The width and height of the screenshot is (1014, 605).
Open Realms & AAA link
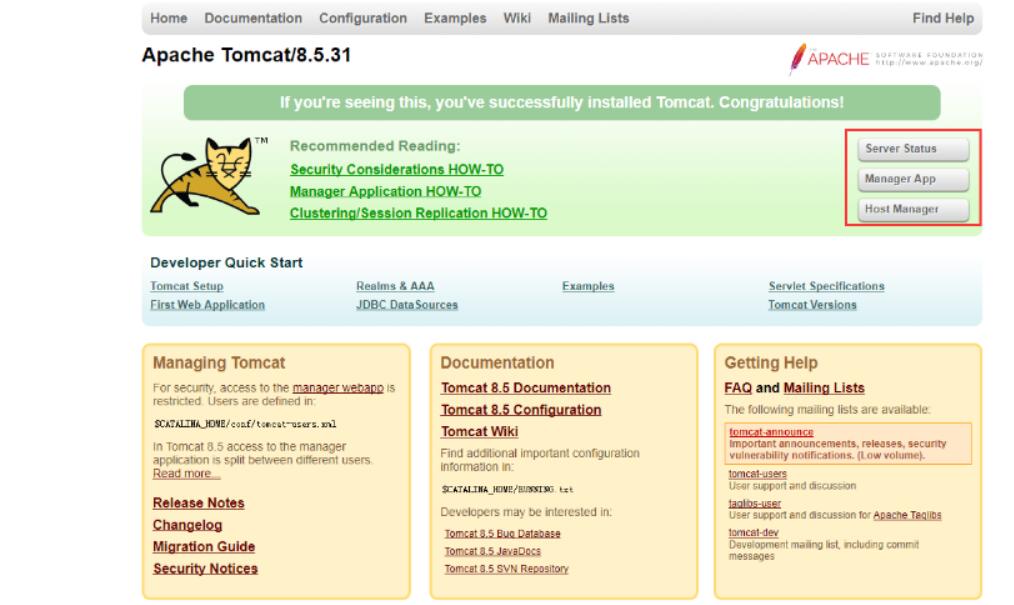point(395,286)
